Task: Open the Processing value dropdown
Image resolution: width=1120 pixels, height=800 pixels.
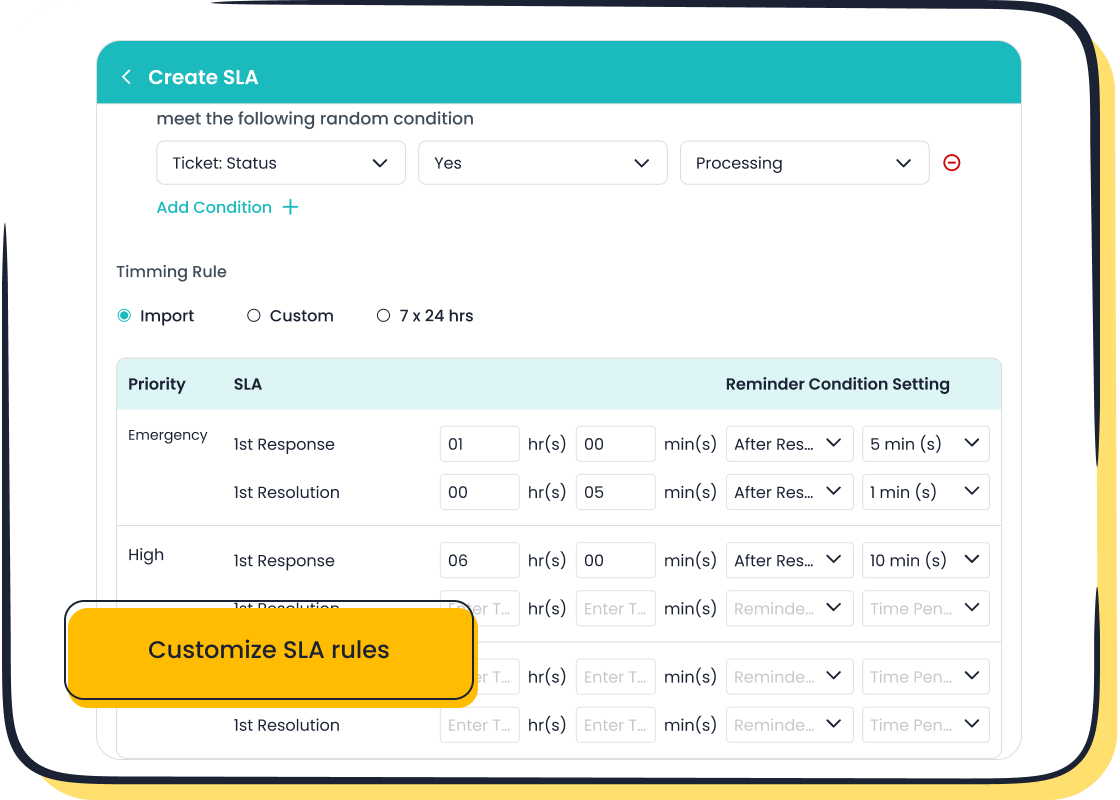Action: [x=804, y=162]
